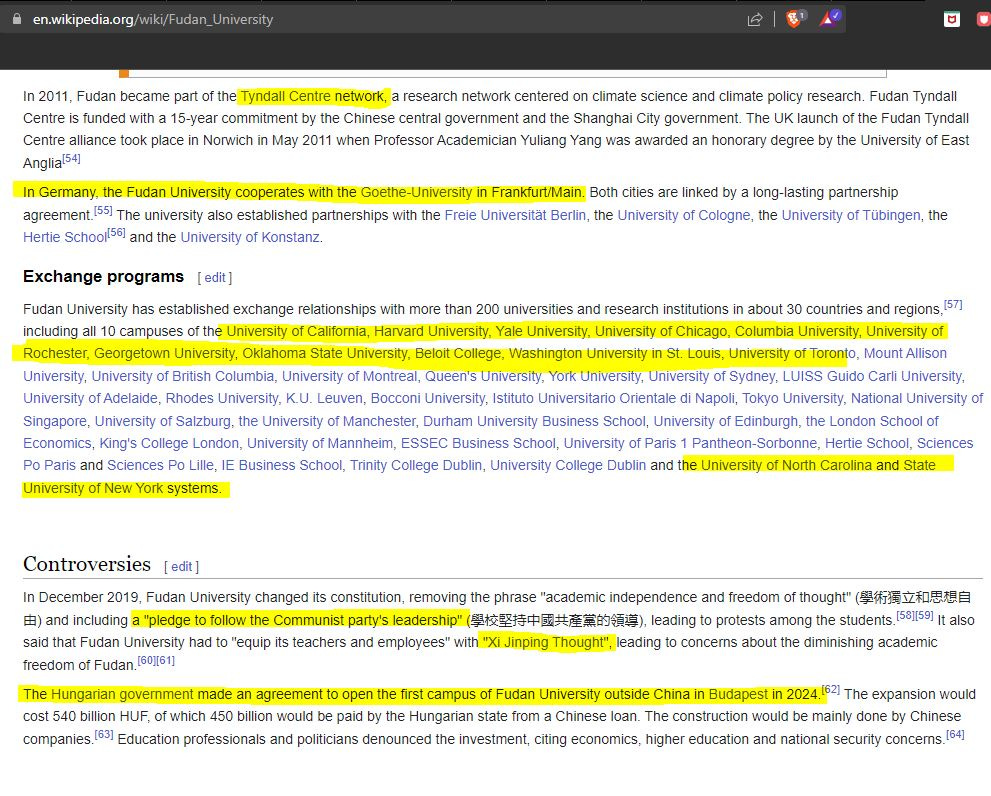Screen dimensions: 991x796
Task: Open citation 64 reference
Action: tap(955, 735)
